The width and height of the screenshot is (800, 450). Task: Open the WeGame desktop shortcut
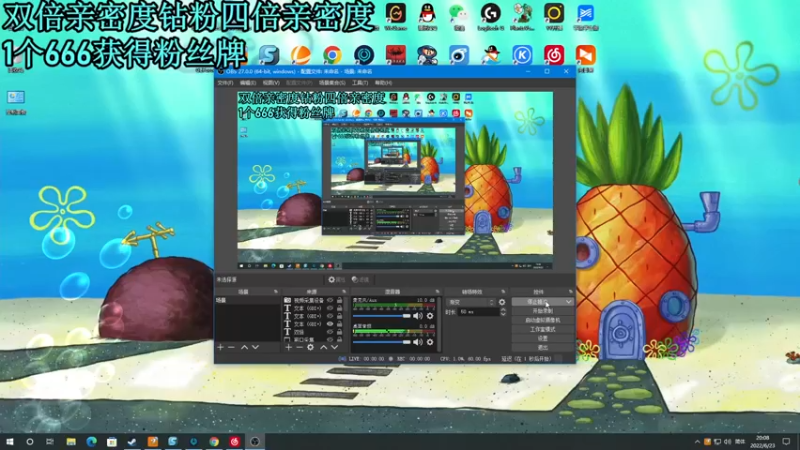[395, 14]
